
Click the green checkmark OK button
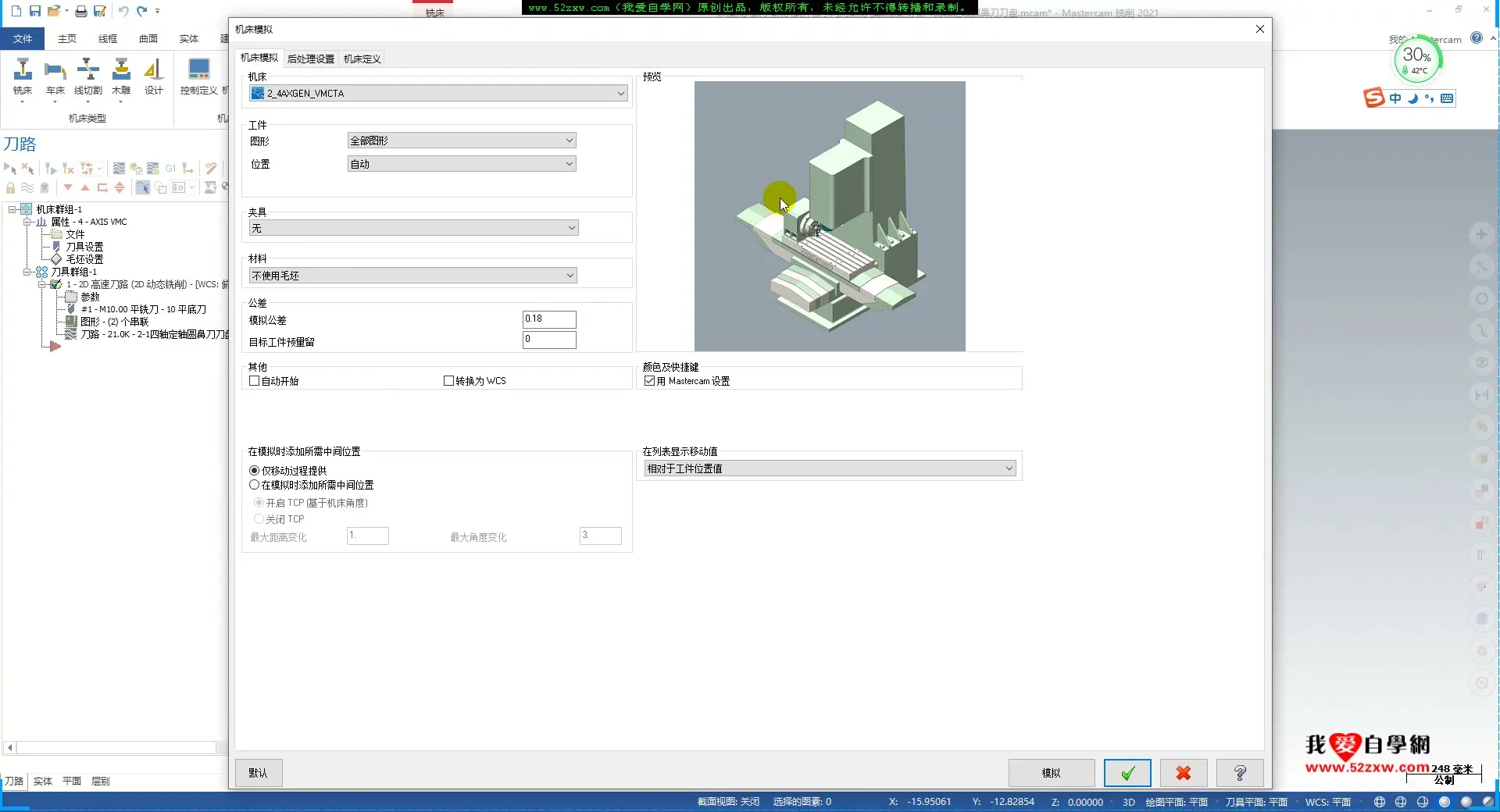1127,773
